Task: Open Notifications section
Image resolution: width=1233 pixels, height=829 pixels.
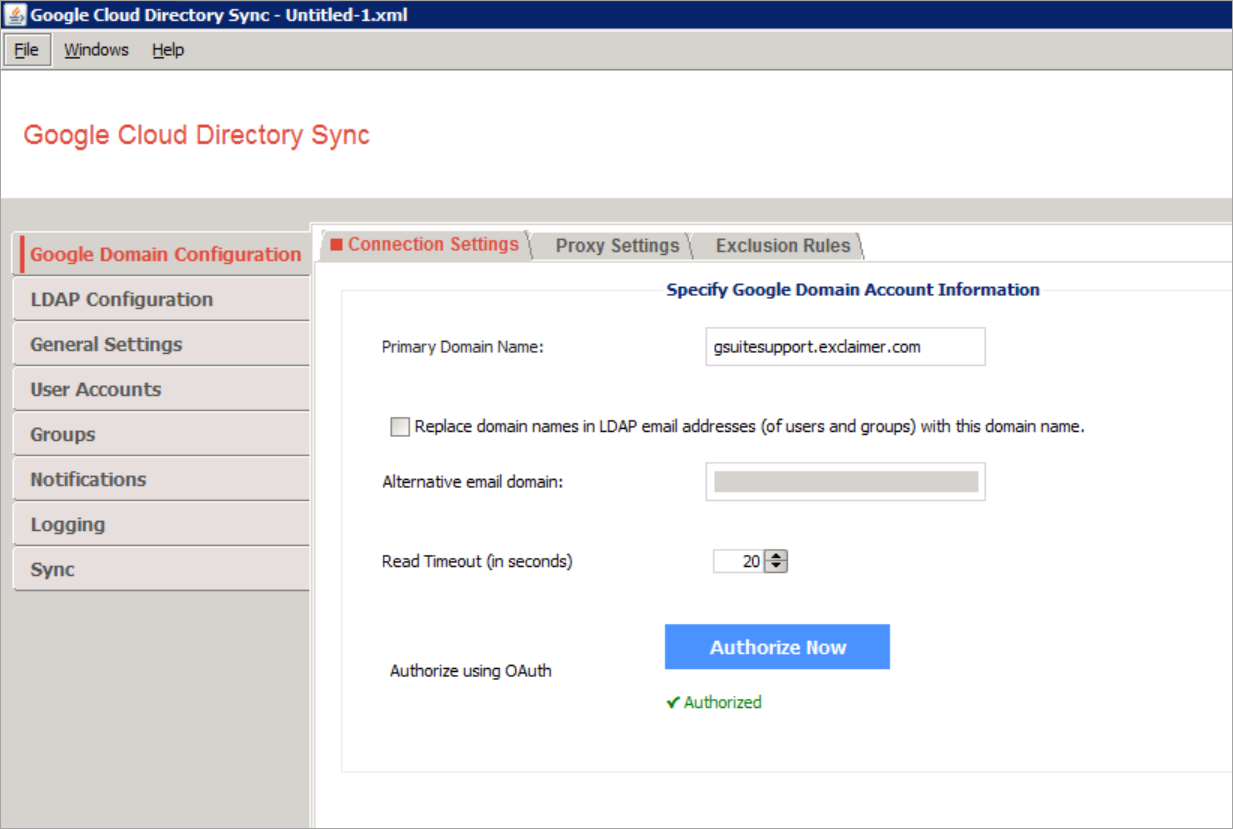Action: click(88, 480)
